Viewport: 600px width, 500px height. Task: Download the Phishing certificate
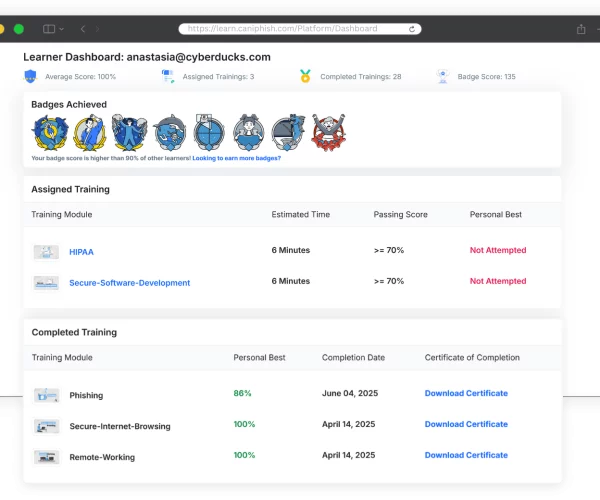click(466, 394)
